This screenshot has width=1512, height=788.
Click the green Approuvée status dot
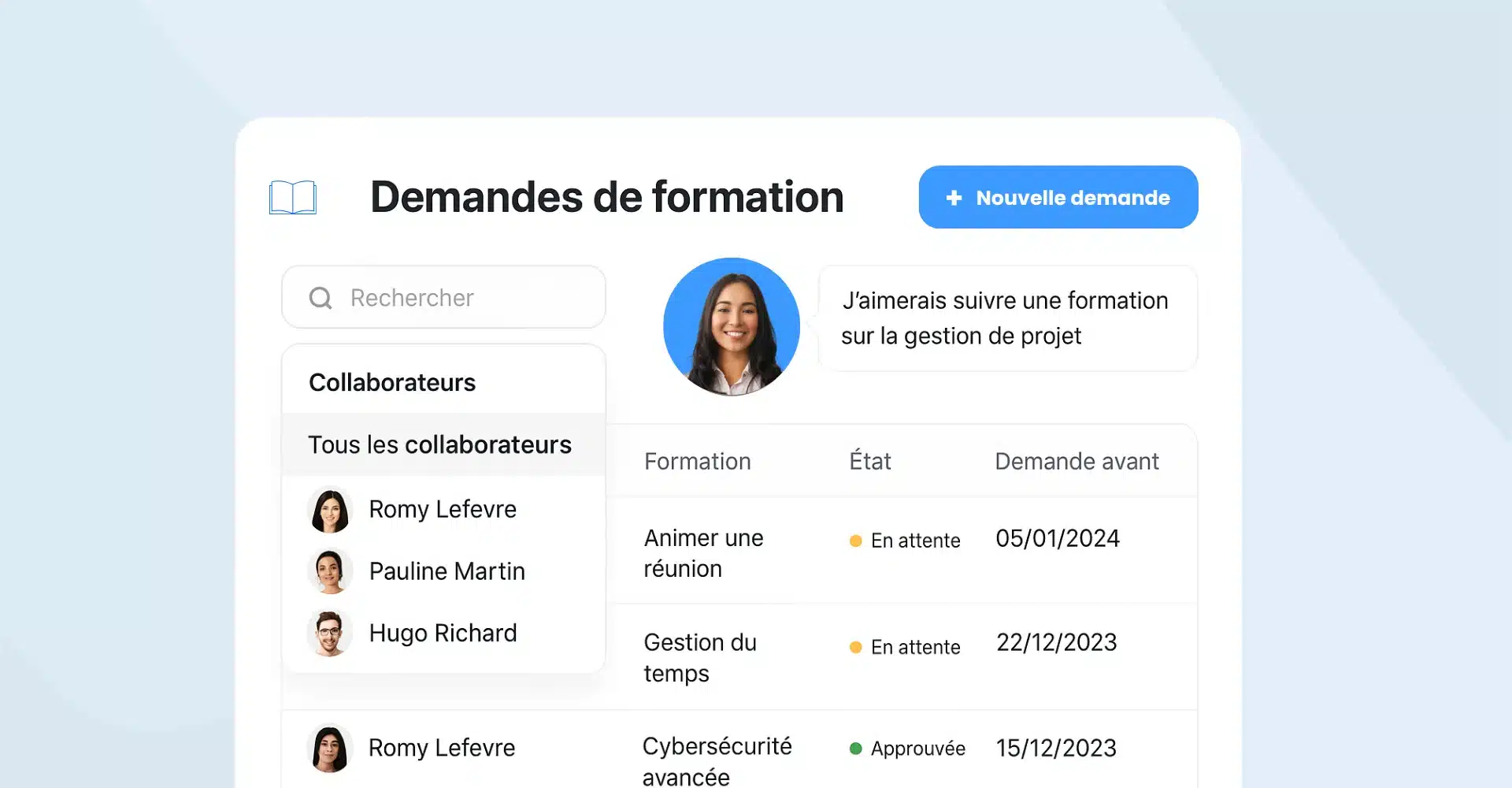[x=856, y=749]
